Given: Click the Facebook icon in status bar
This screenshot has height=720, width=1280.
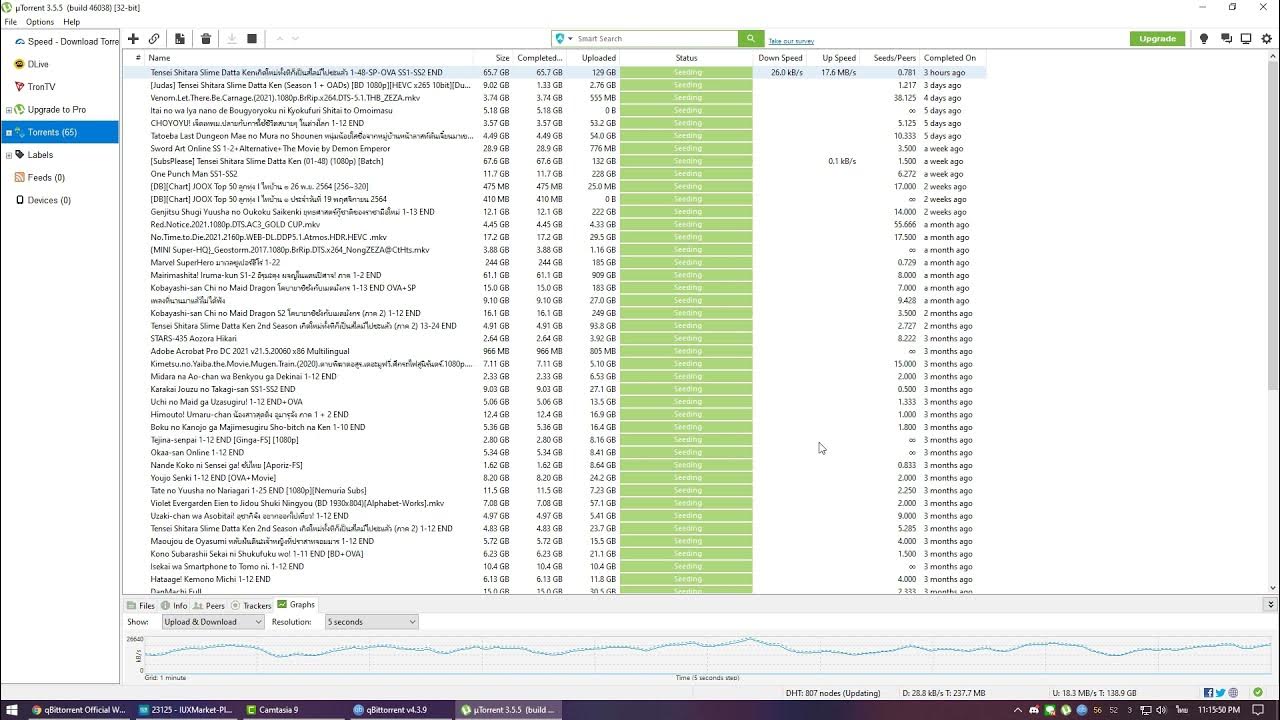Looking at the screenshot, I should click(1209, 693).
